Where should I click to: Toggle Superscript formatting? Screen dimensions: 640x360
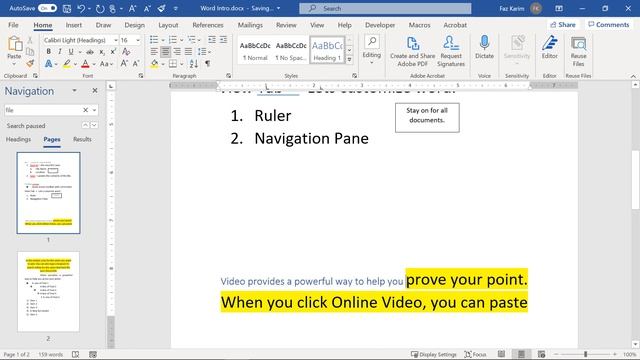tap(113, 52)
